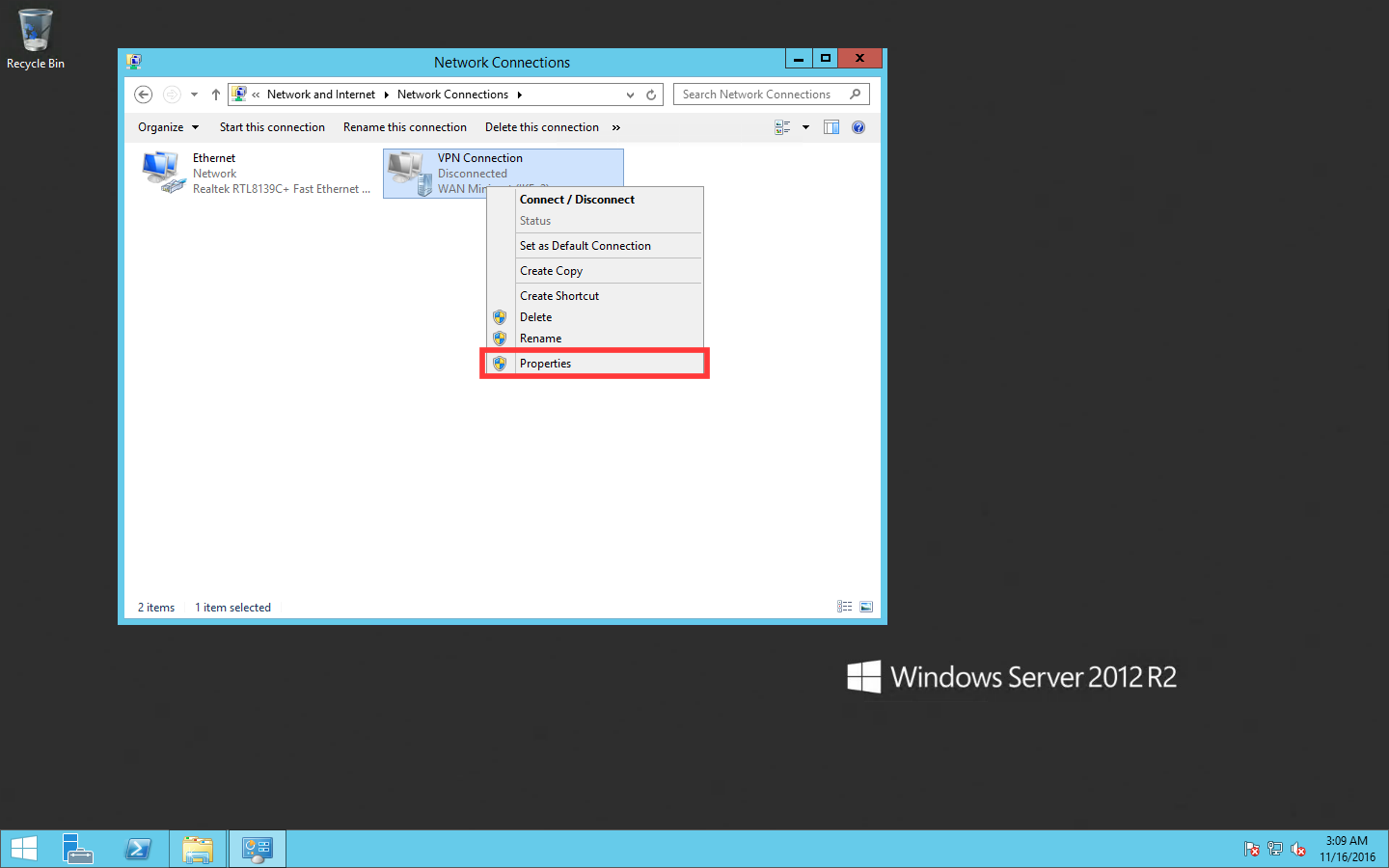Click '1 item selected' status text
Viewport: 1389px width, 868px height.
click(x=232, y=608)
